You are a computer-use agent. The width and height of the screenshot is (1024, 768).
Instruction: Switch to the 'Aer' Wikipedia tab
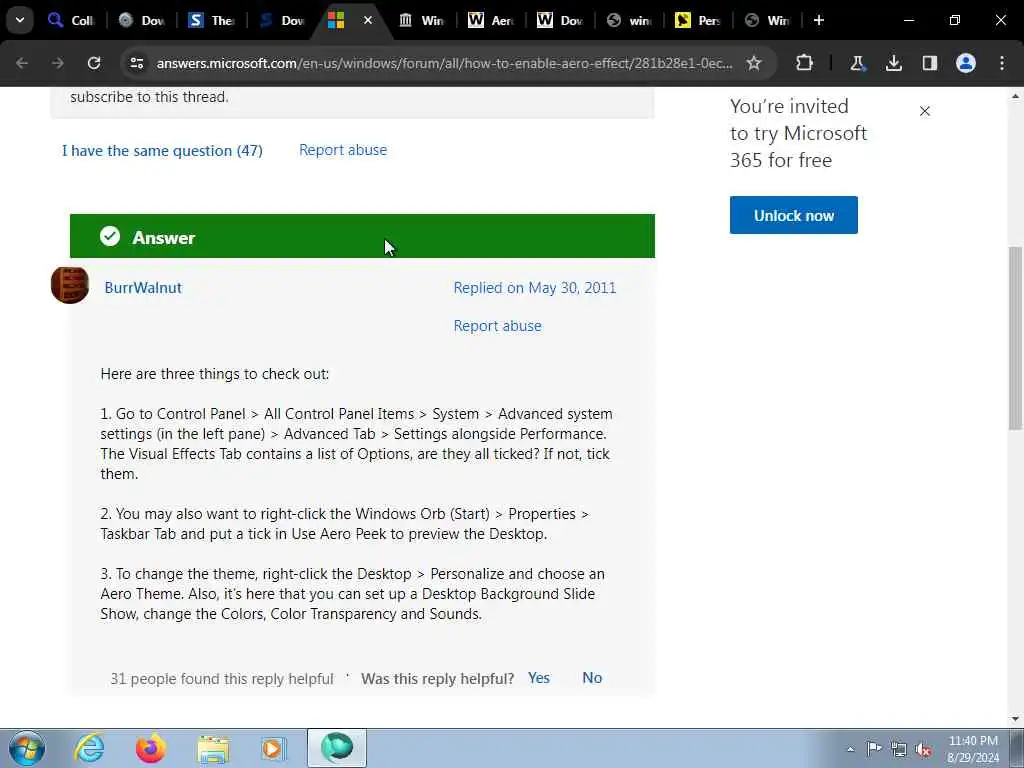(x=490, y=20)
